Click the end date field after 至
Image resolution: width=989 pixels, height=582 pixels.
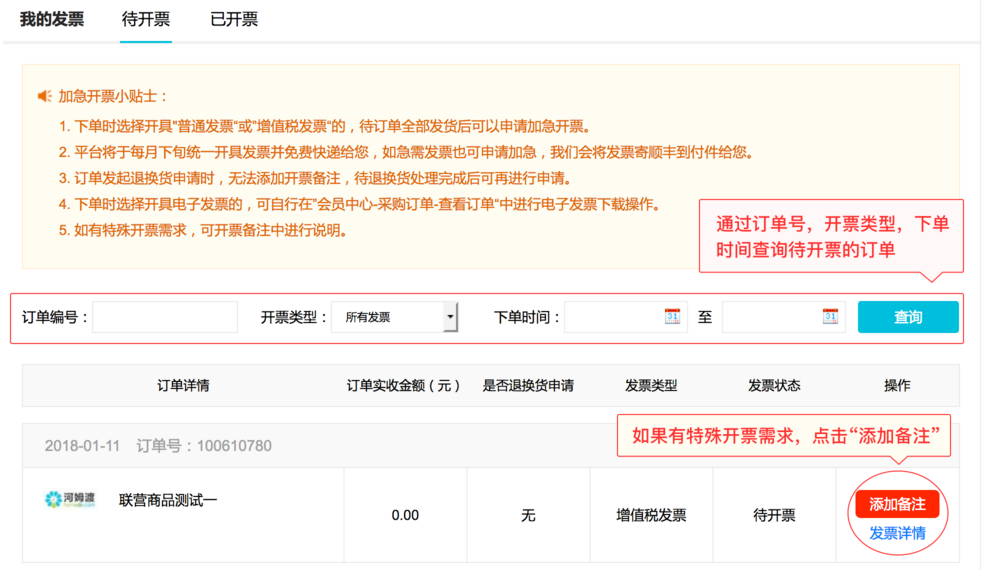(x=771, y=317)
